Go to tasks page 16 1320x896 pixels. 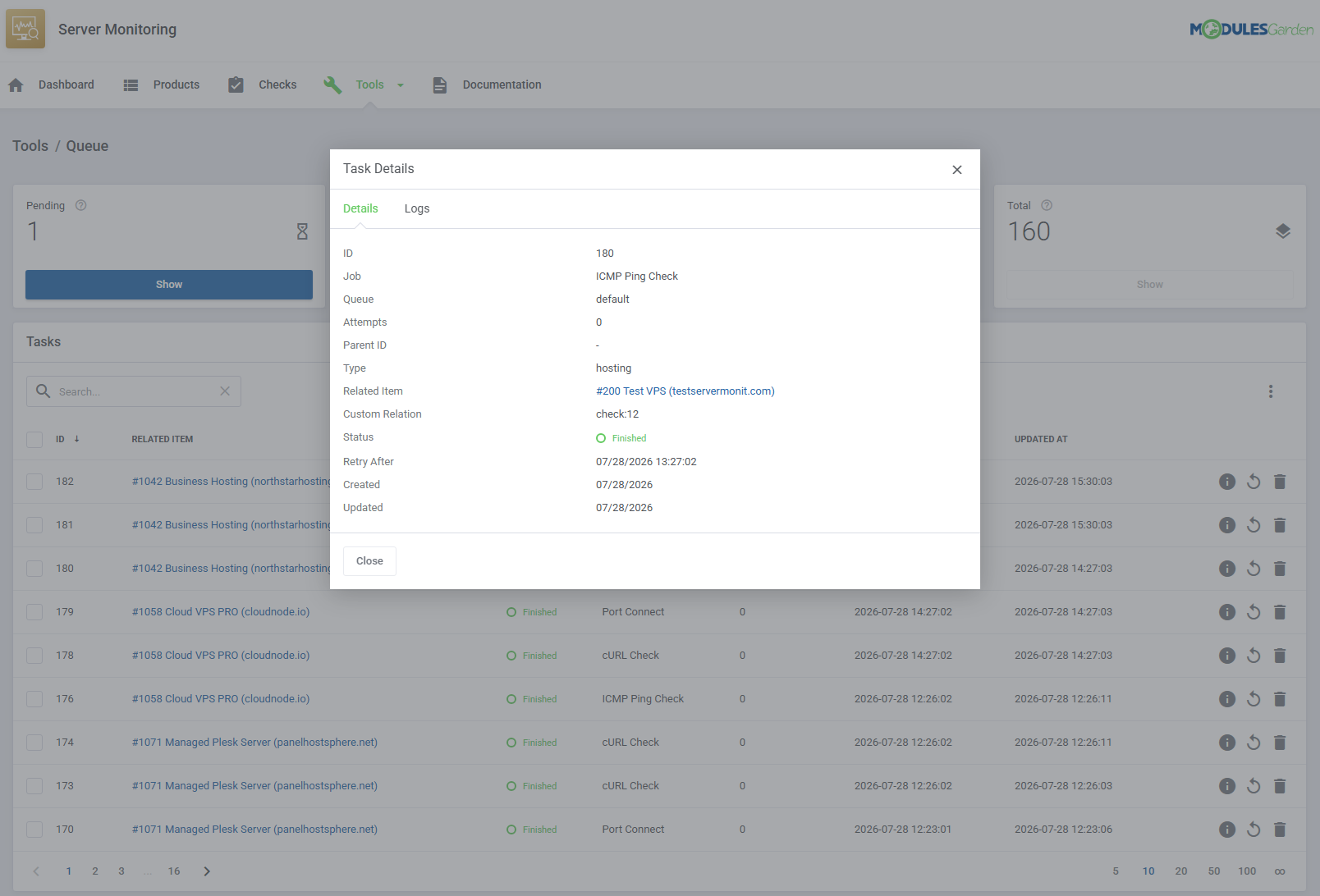[x=174, y=871]
